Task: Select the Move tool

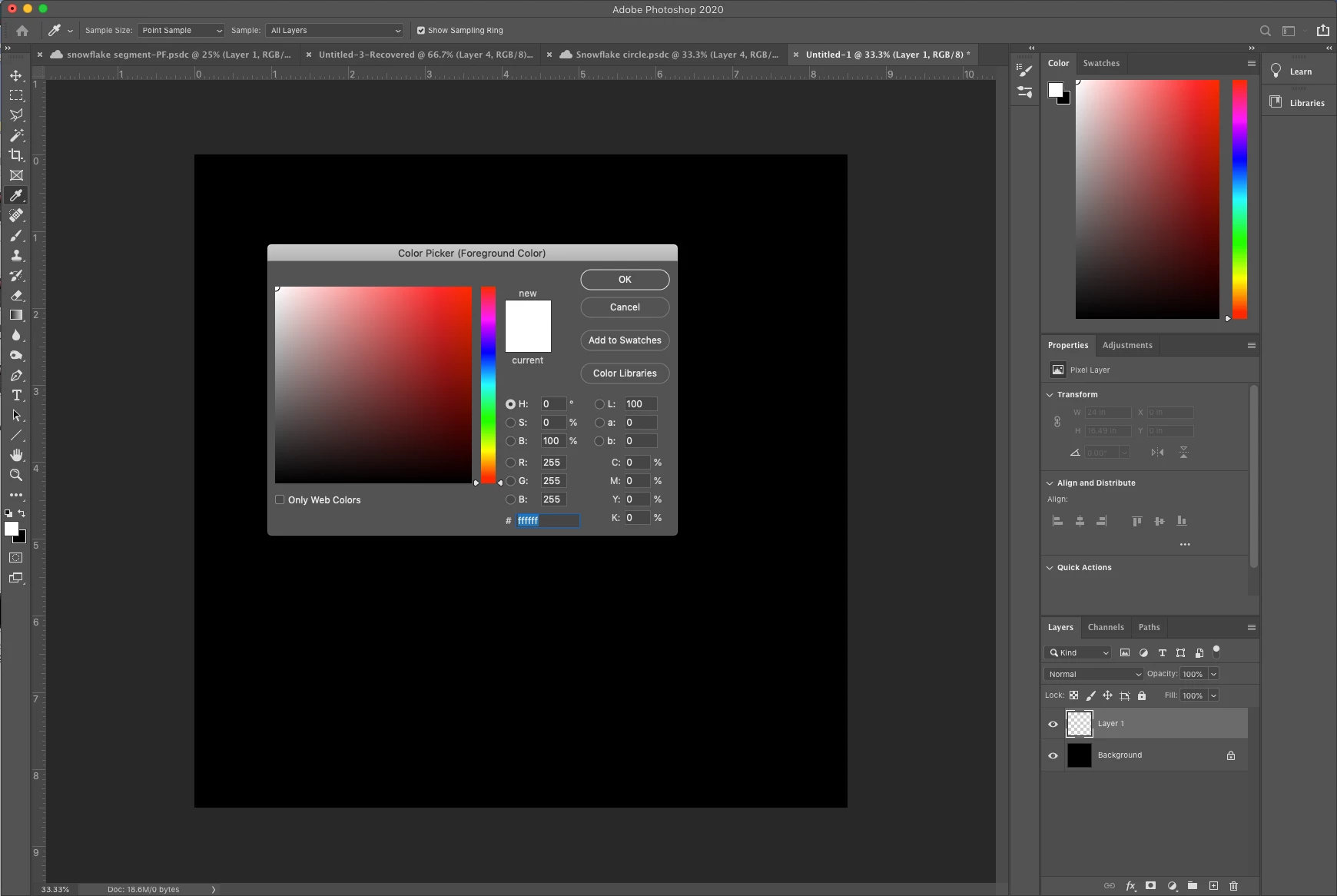Action: pyautogui.click(x=16, y=75)
